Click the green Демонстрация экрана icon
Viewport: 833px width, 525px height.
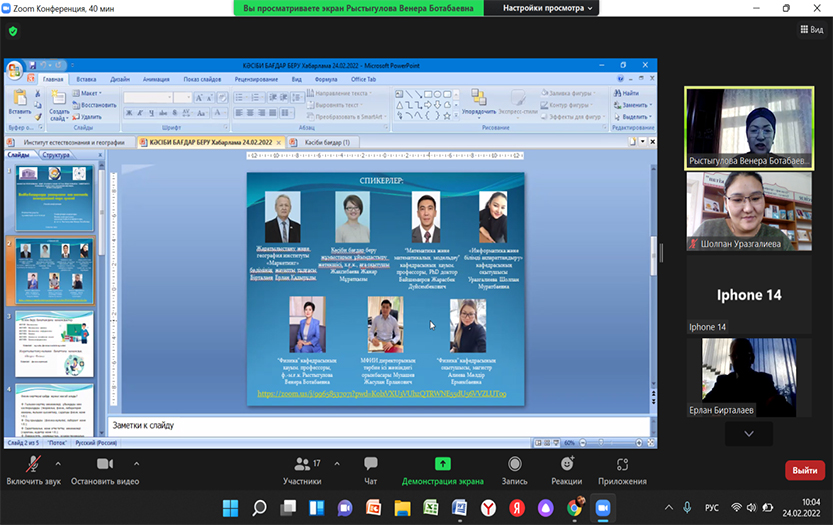(443, 464)
